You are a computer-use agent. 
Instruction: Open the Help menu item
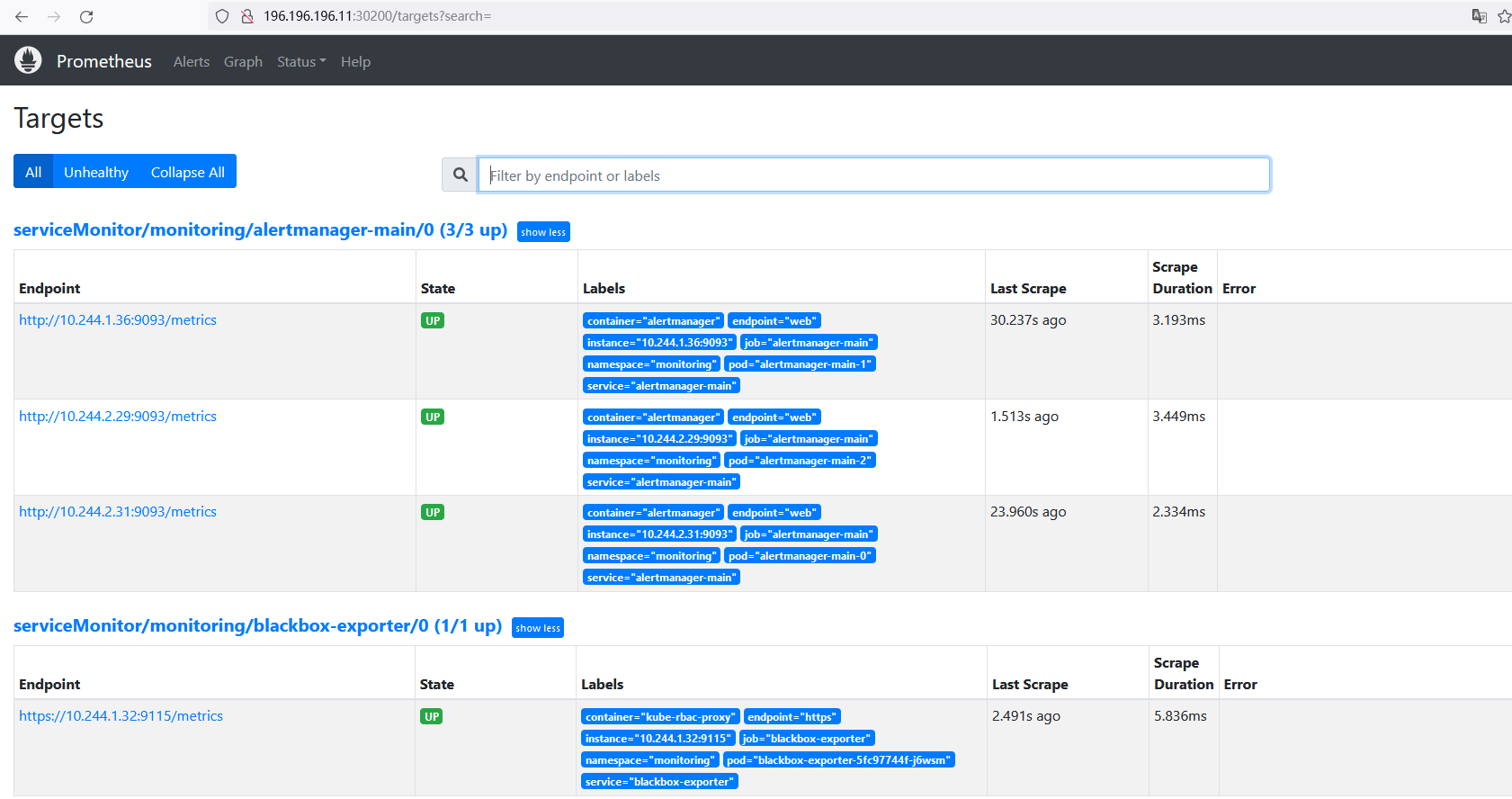point(355,61)
